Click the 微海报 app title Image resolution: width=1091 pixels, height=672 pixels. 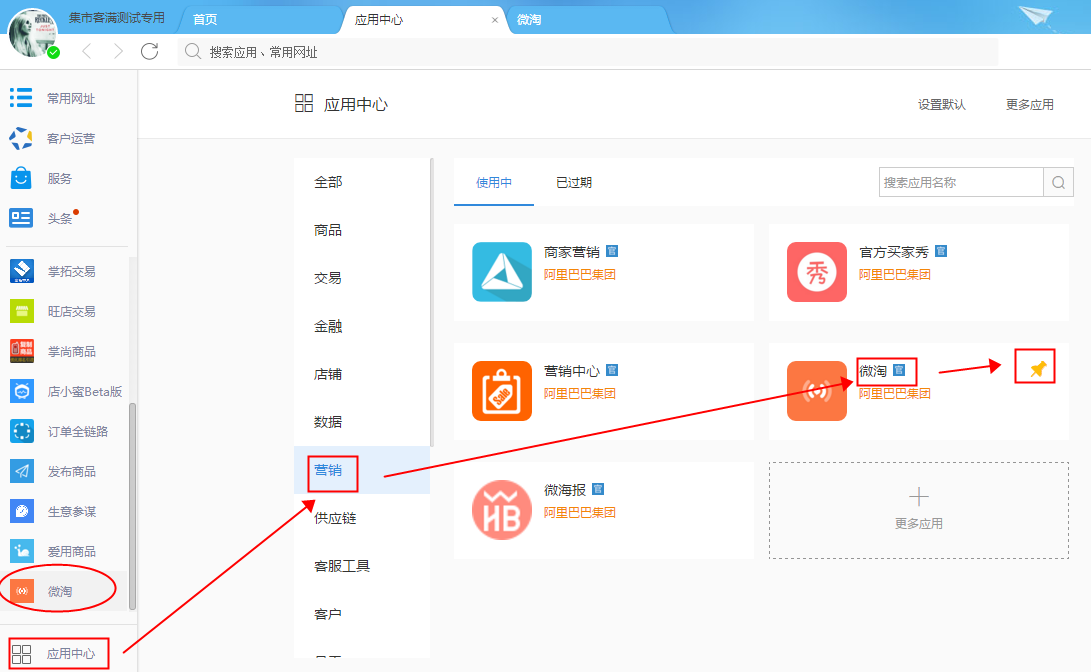565,490
